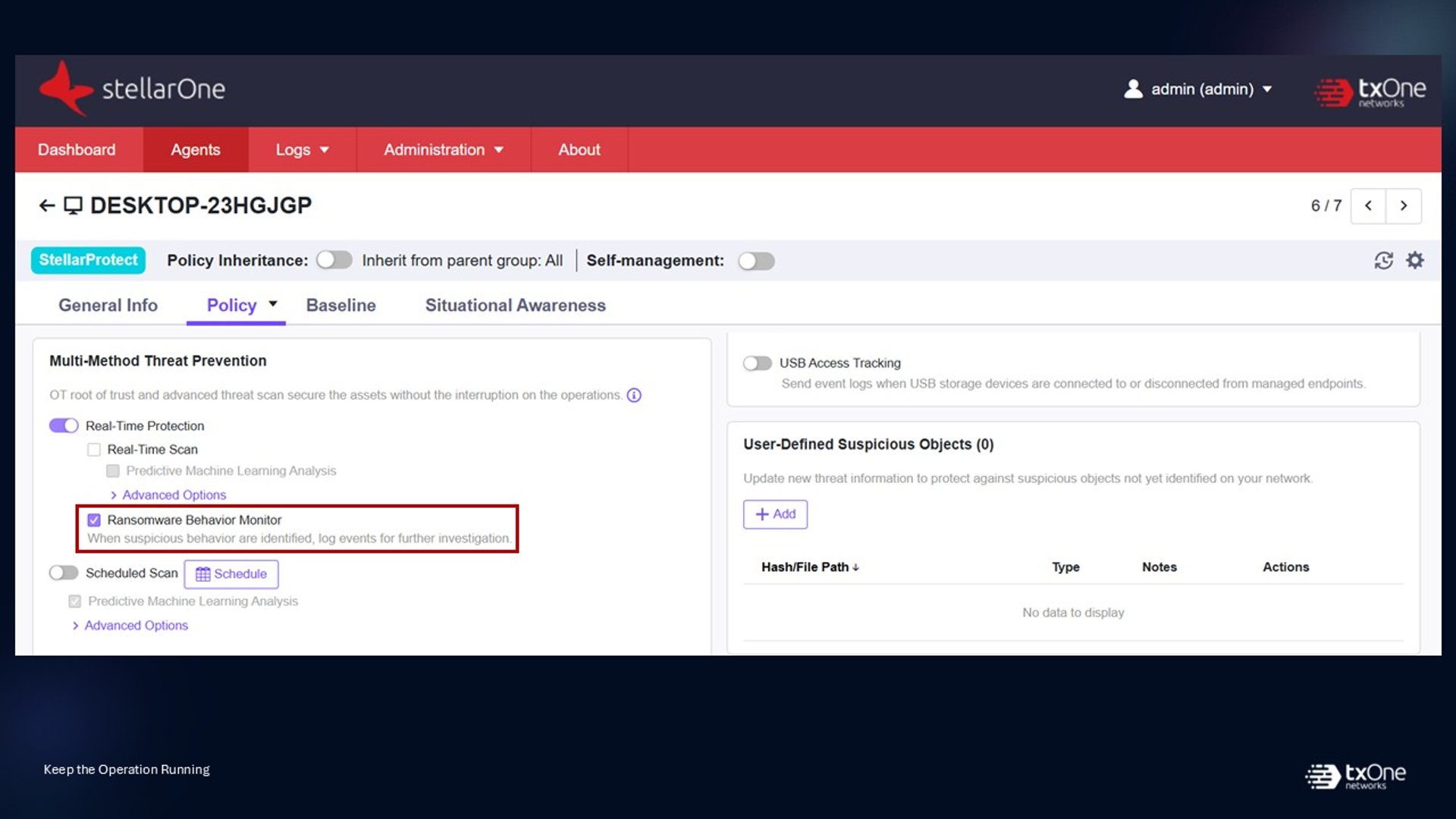Image resolution: width=1456 pixels, height=819 pixels.
Task: Open the Administration dropdown menu
Action: tap(443, 149)
